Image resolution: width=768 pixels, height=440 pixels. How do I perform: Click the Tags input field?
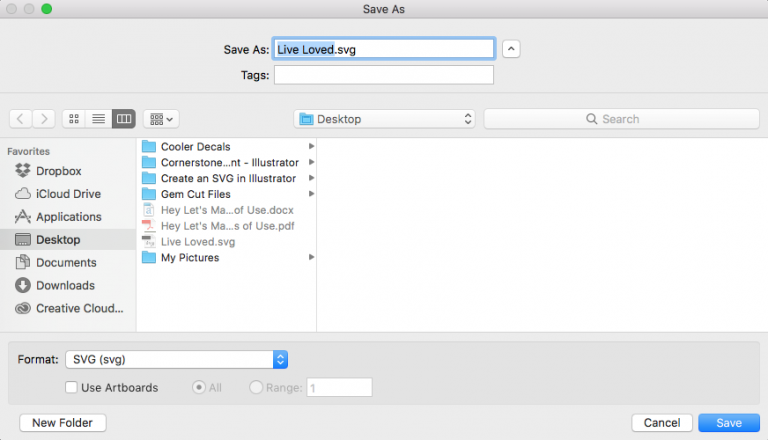pos(384,75)
